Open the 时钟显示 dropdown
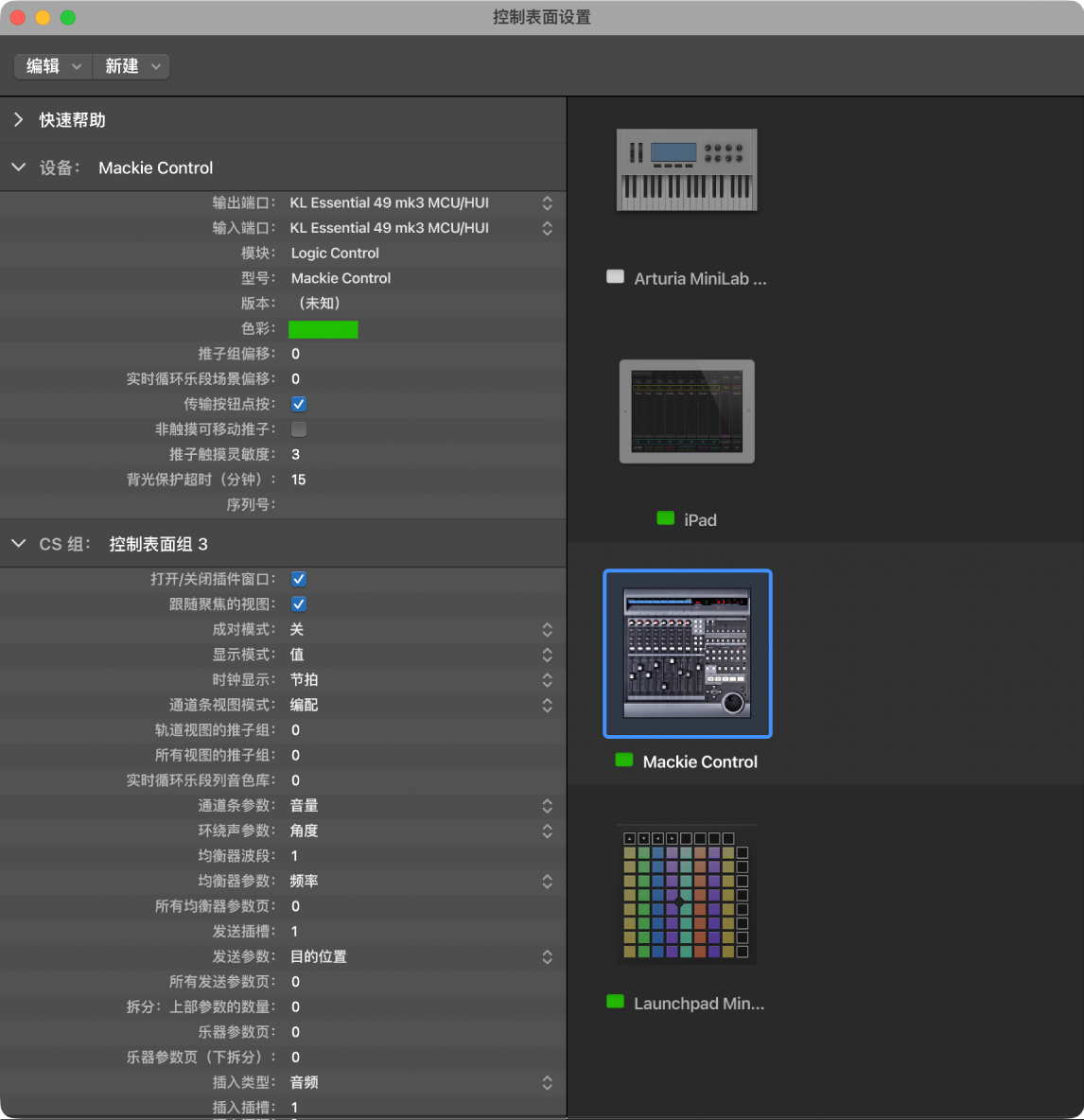Screen dimensions: 1084x1120 pyautogui.click(x=421, y=680)
